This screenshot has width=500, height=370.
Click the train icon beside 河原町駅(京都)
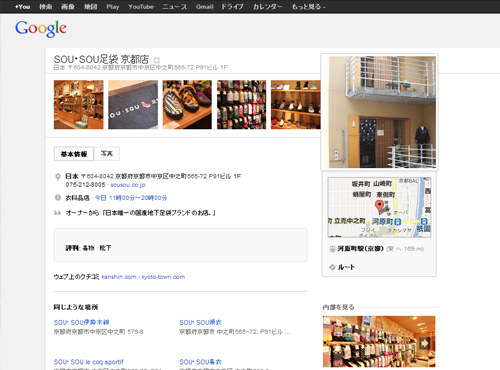(332, 249)
